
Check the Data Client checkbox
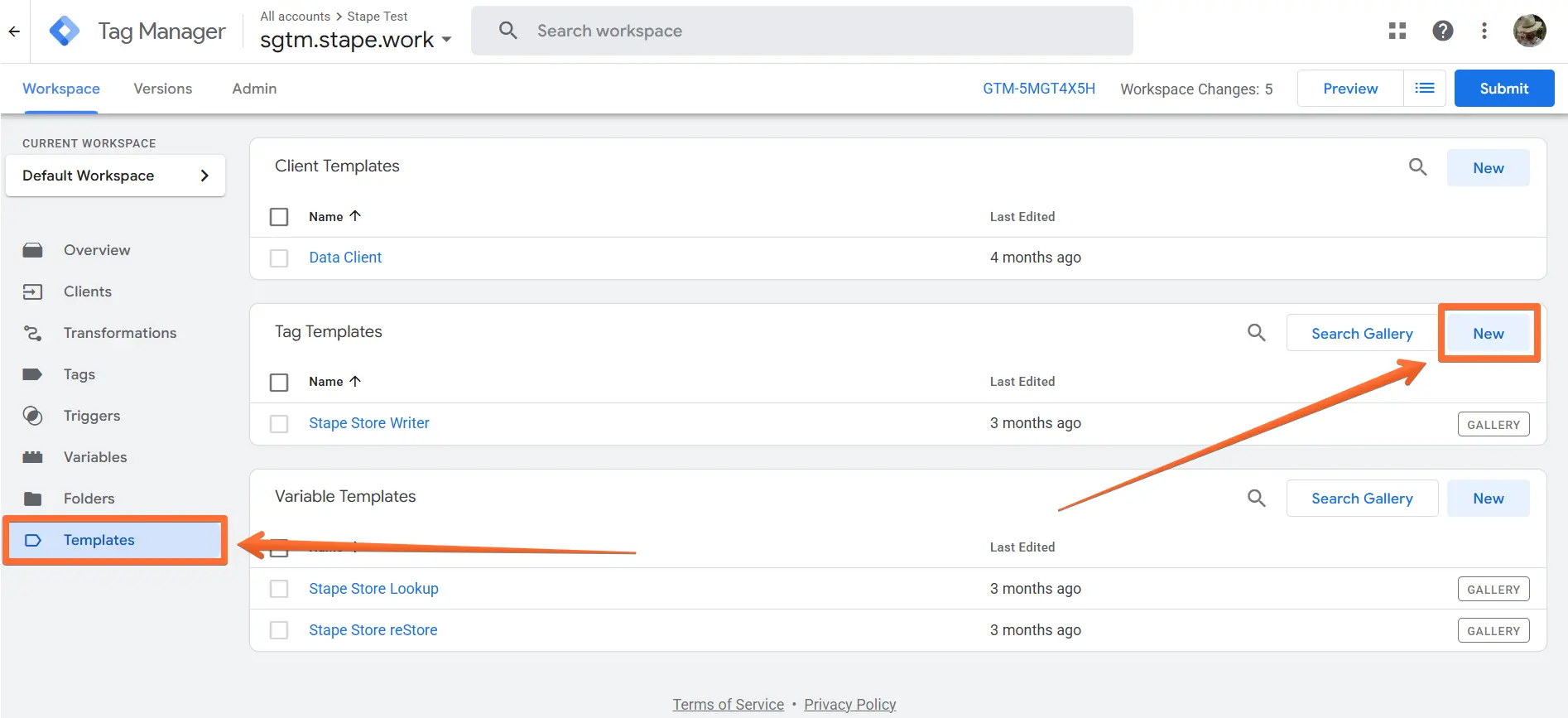click(x=279, y=258)
